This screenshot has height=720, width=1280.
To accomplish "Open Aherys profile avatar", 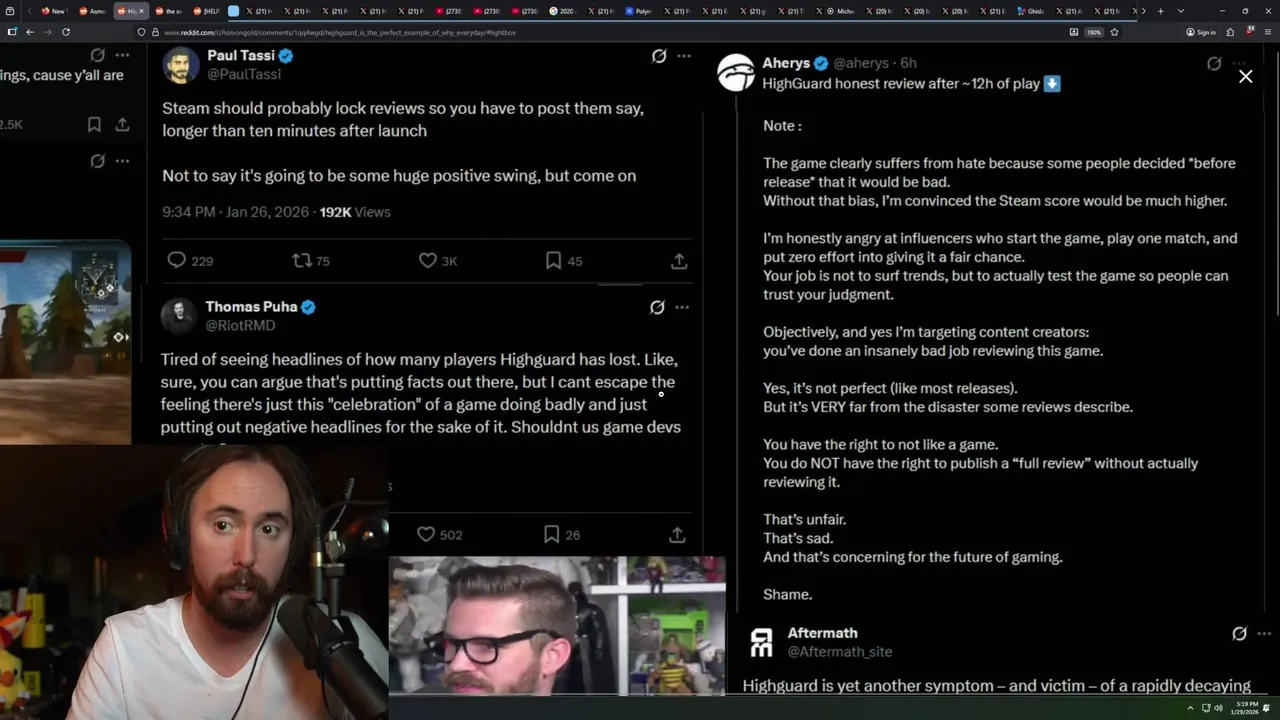I will tap(736, 73).
